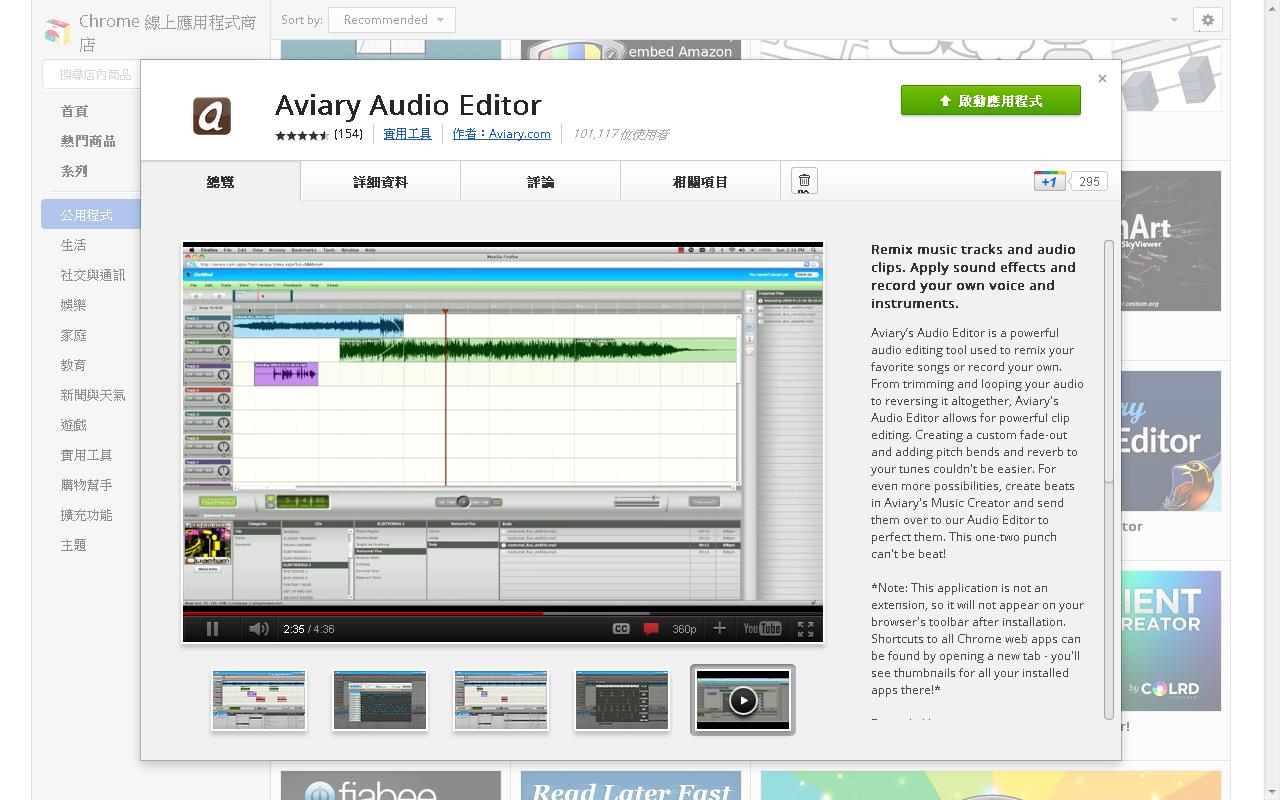Select the second screenshot thumbnail

pyautogui.click(x=380, y=700)
